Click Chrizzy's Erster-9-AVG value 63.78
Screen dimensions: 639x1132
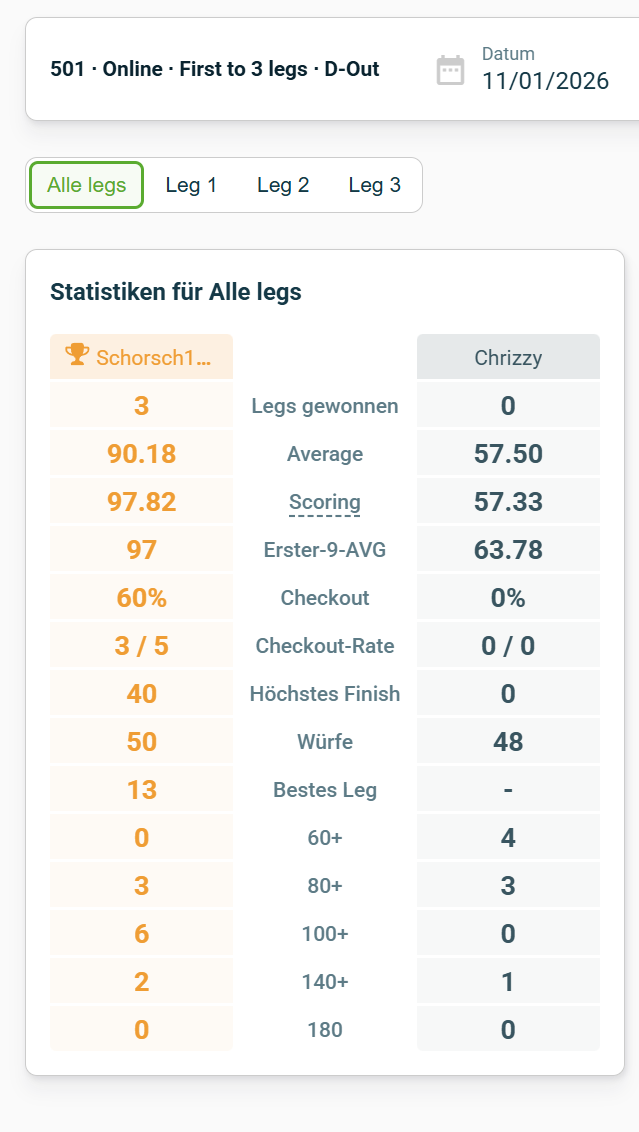click(x=507, y=548)
